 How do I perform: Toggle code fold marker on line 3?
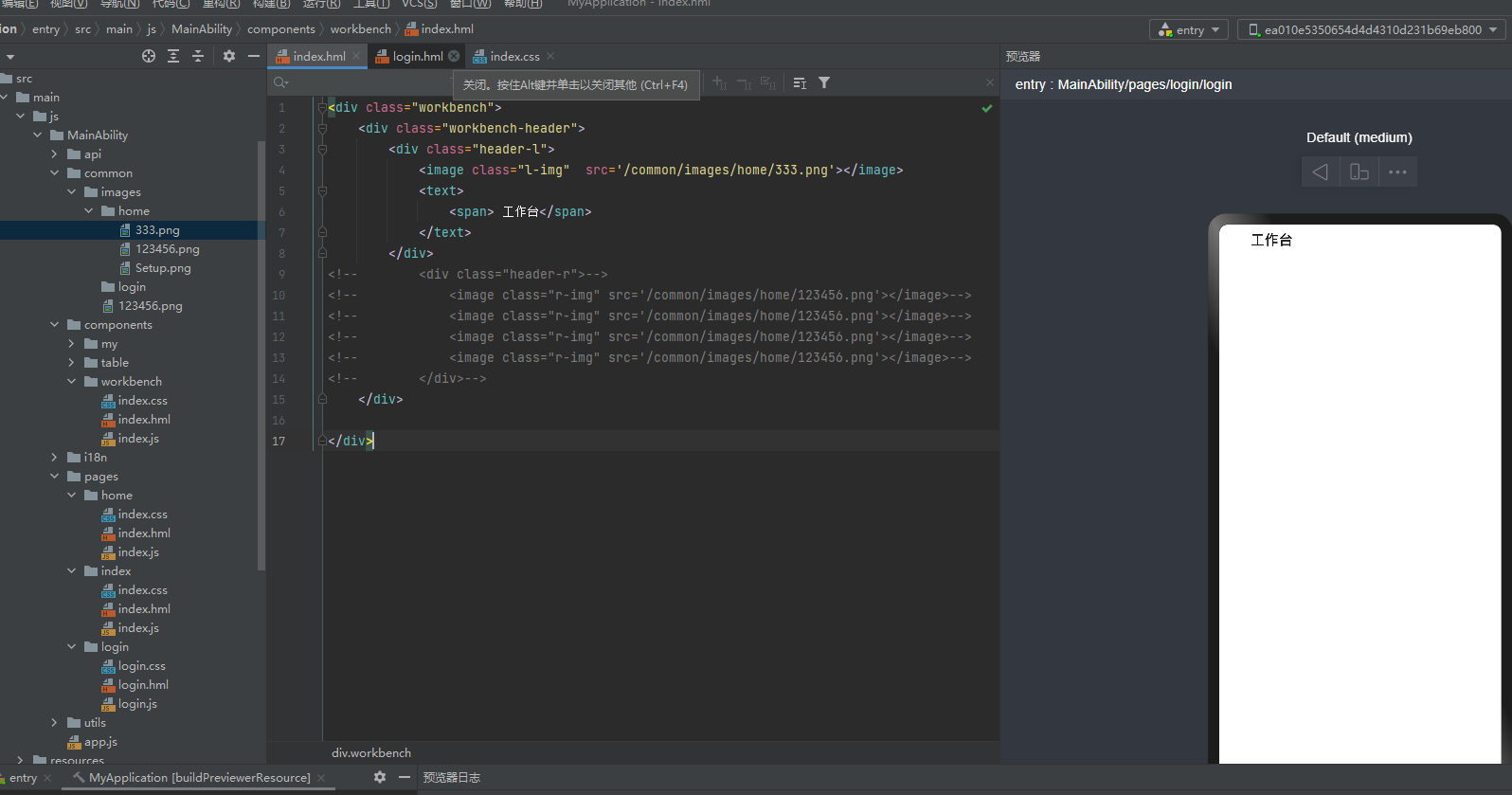322,149
